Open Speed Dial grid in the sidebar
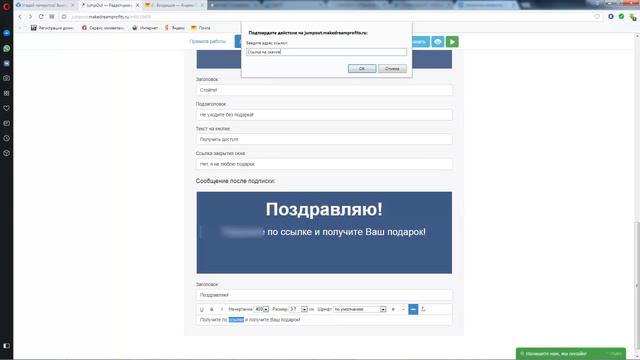640x360 pixels. (x=7, y=93)
